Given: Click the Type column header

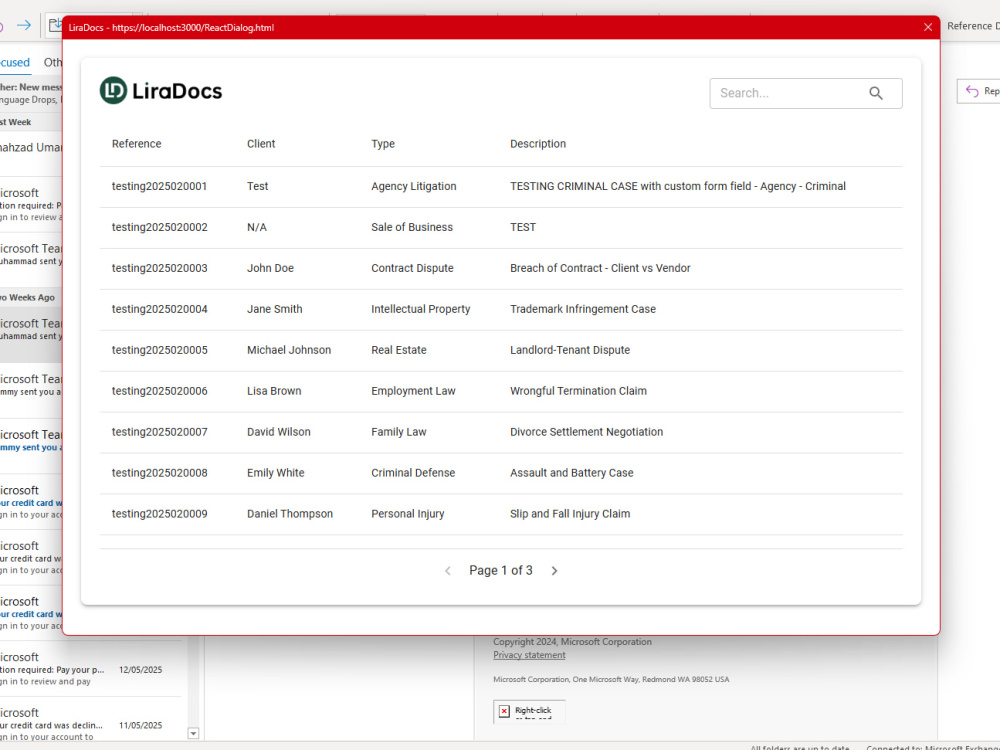Looking at the screenshot, I should (383, 144).
